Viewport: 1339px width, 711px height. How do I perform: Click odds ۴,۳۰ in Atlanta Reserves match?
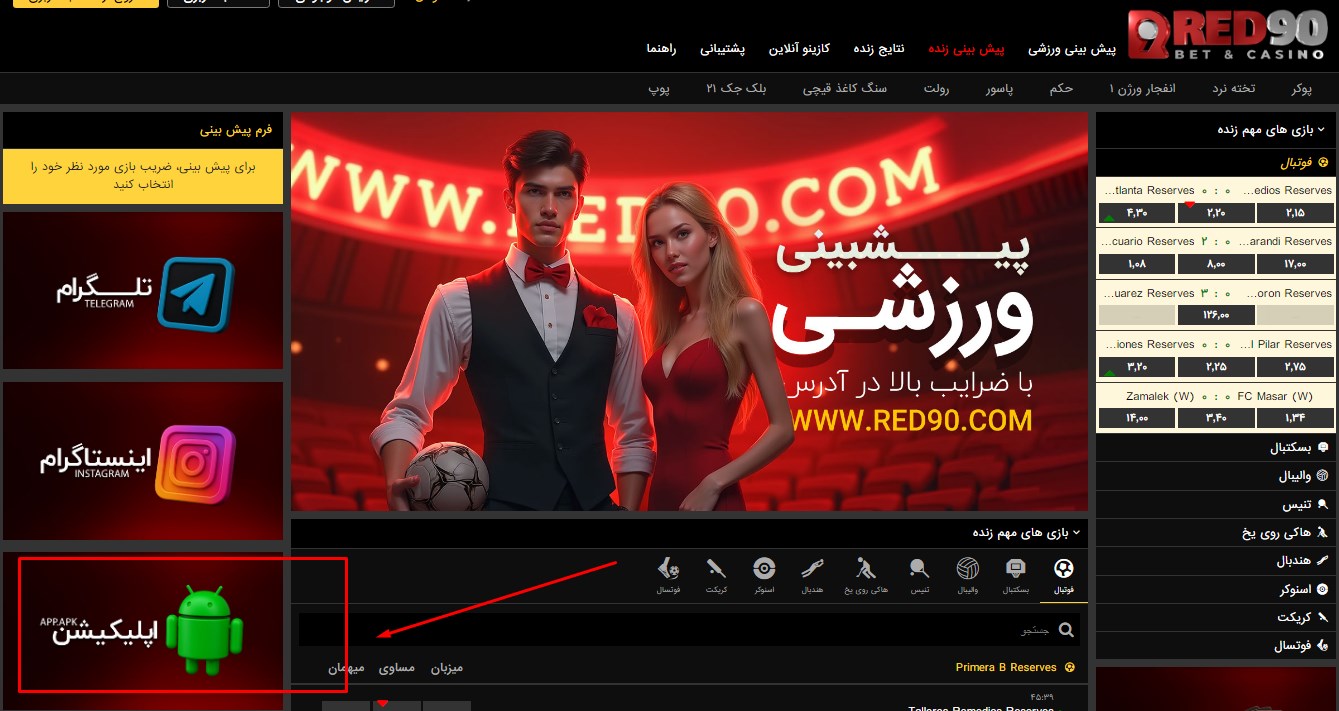tap(1136, 212)
